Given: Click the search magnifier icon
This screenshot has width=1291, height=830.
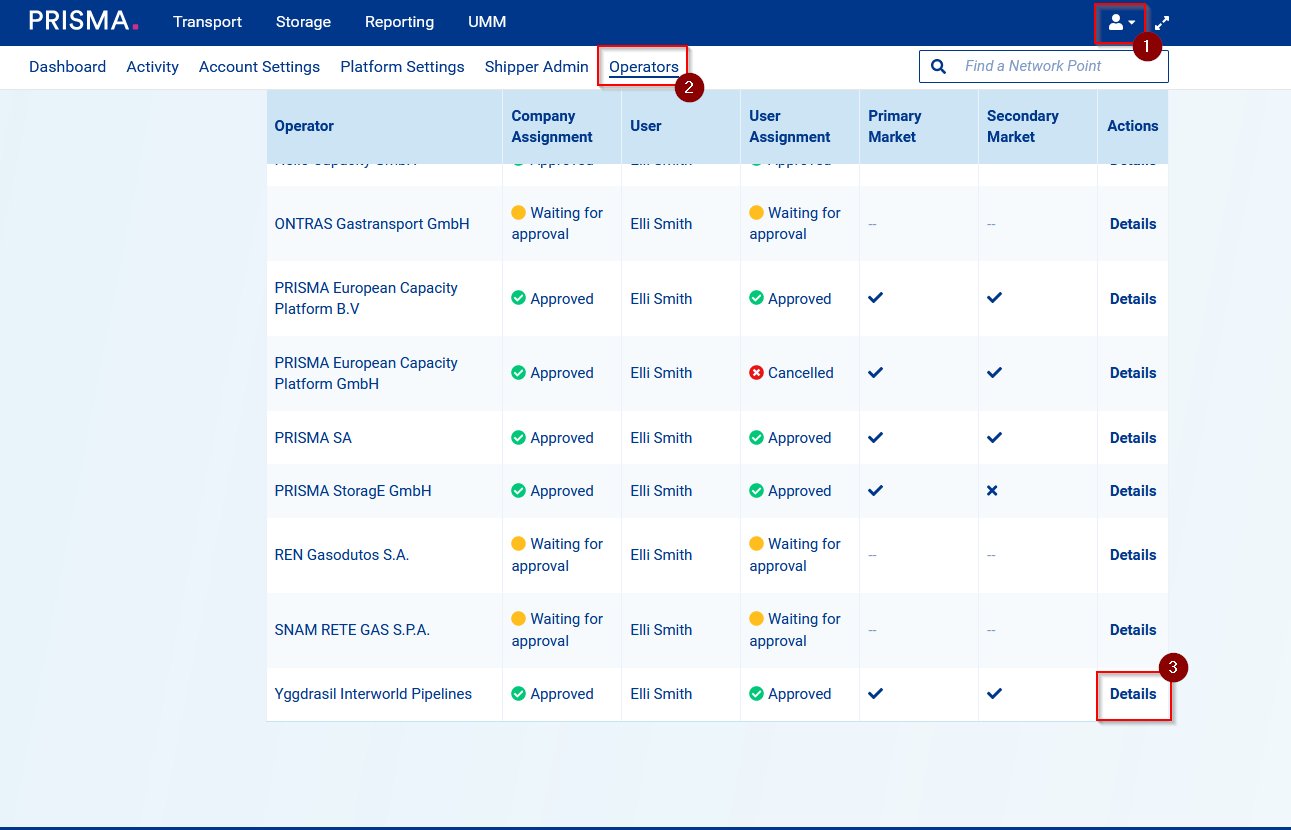Looking at the screenshot, I should (938, 66).
